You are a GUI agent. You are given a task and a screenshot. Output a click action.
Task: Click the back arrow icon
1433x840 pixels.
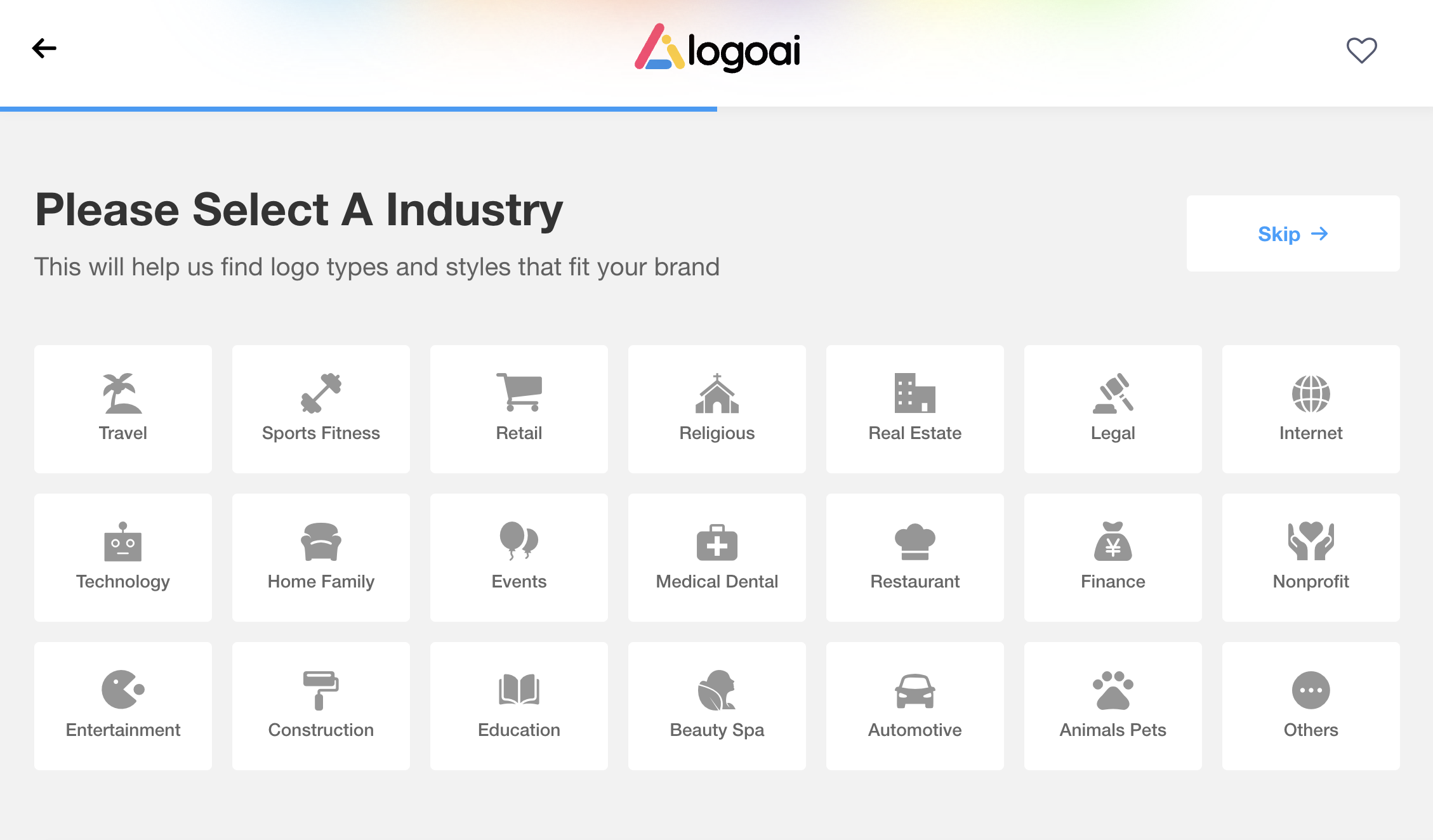tap(44, 48)
